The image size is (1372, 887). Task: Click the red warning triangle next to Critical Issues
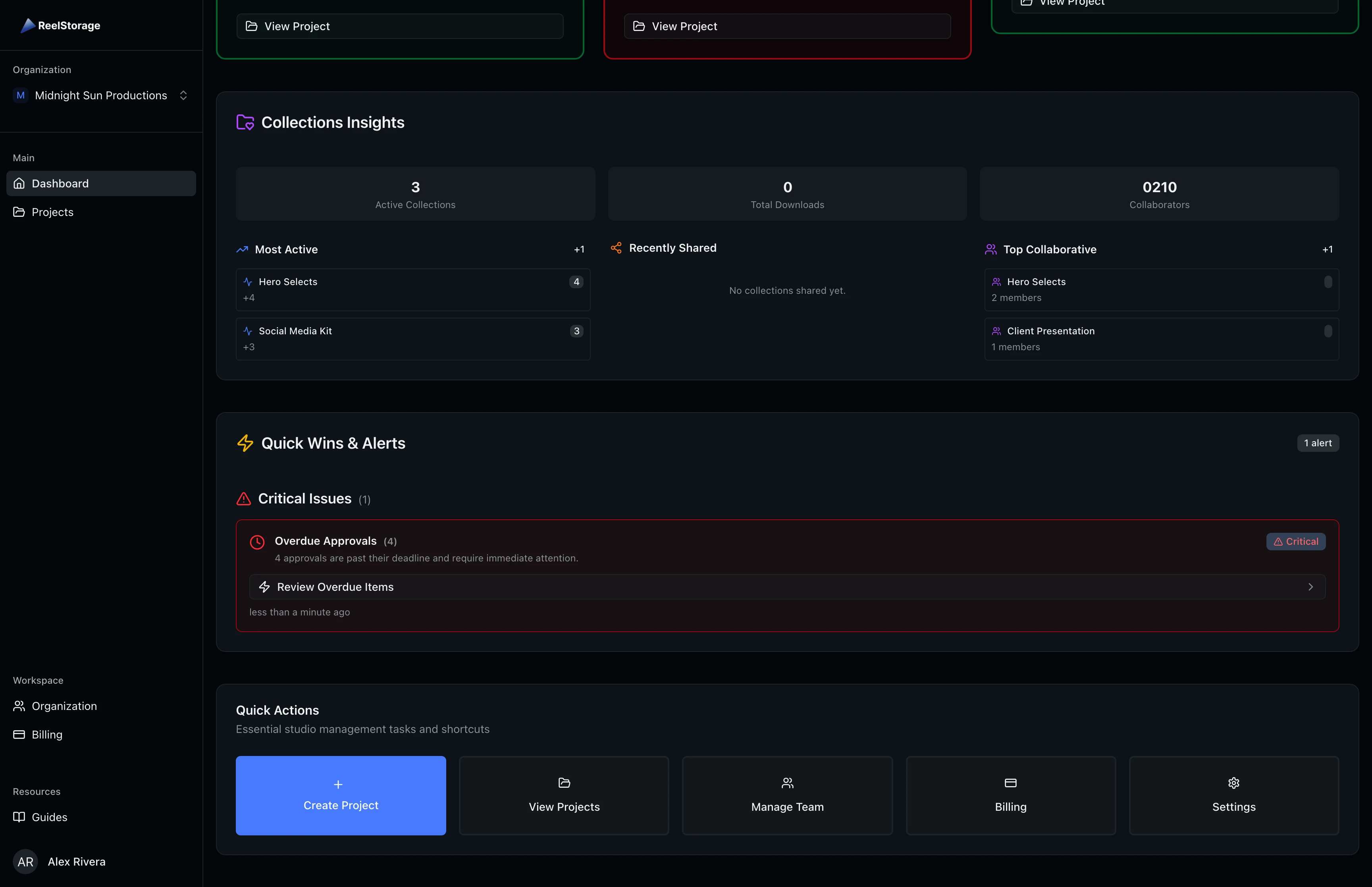[243, 499]
